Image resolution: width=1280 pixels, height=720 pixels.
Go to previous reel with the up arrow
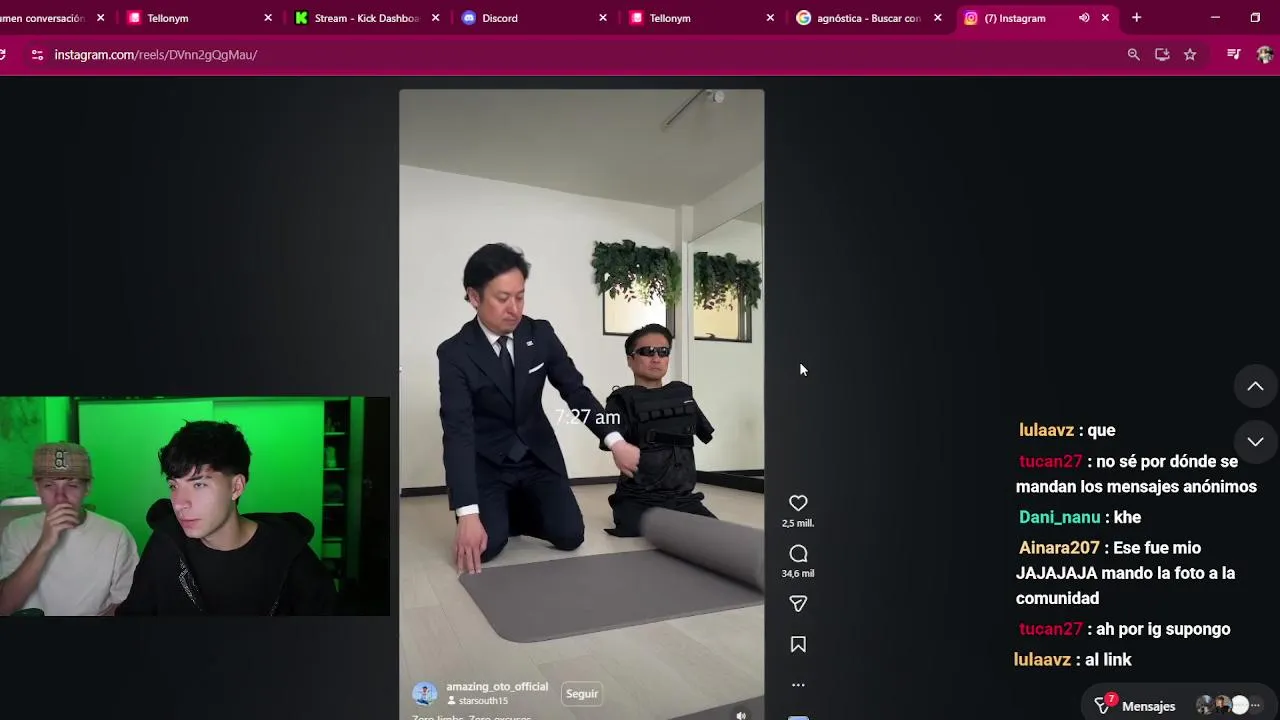[1255, 387]
